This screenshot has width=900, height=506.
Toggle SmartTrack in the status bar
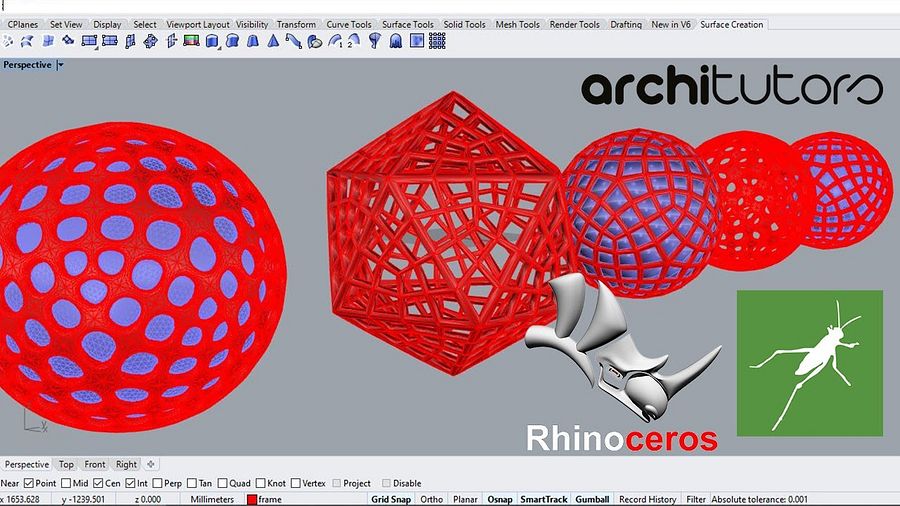click(x=544, y=499)
